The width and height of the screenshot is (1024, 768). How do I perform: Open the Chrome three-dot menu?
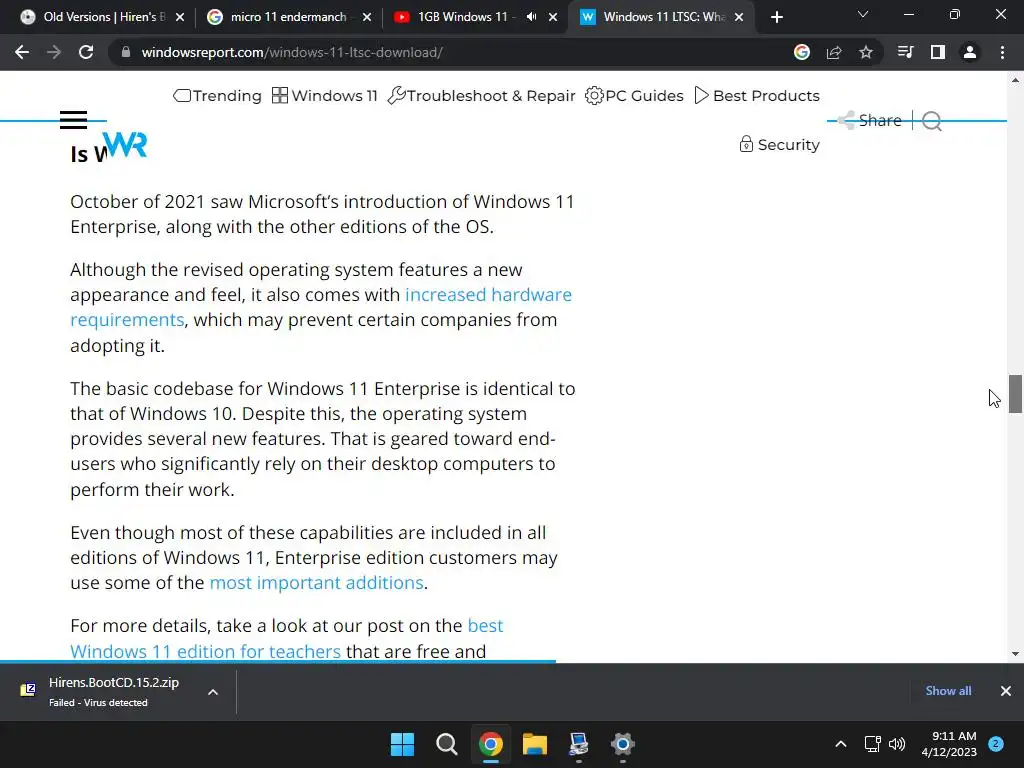[x=1002, y=52]
